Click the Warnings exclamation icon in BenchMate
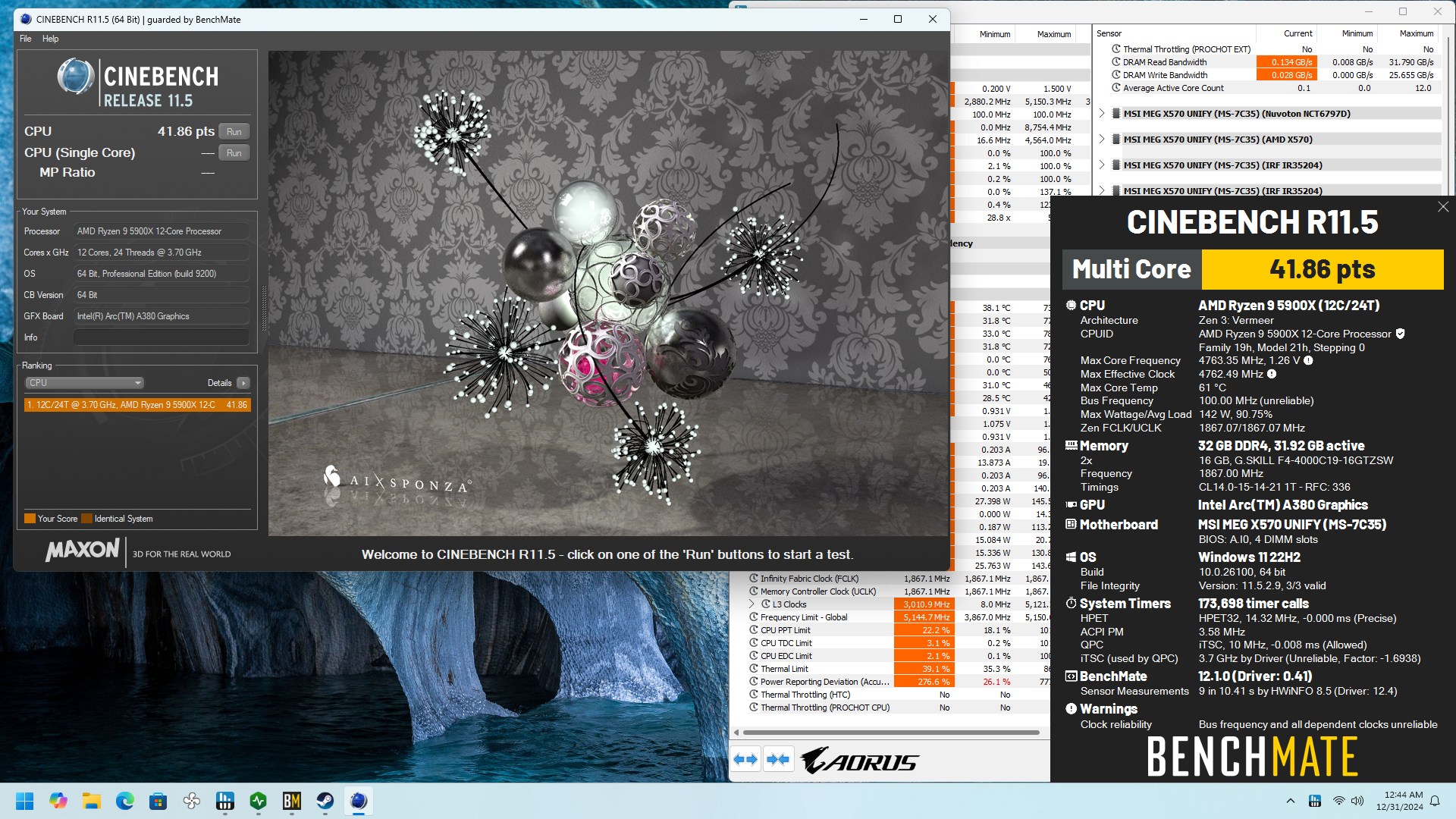The width and height of the screenshot is (1456, 819). point(1071,709)
